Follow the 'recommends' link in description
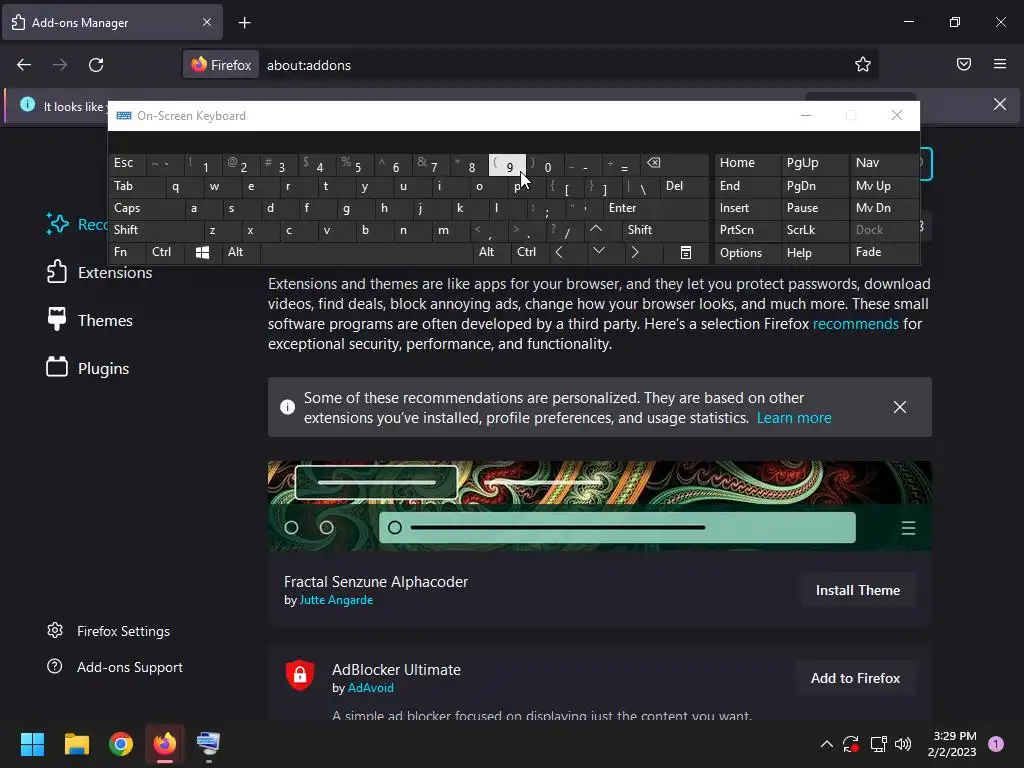1024x768 pixels. [856, 324]
